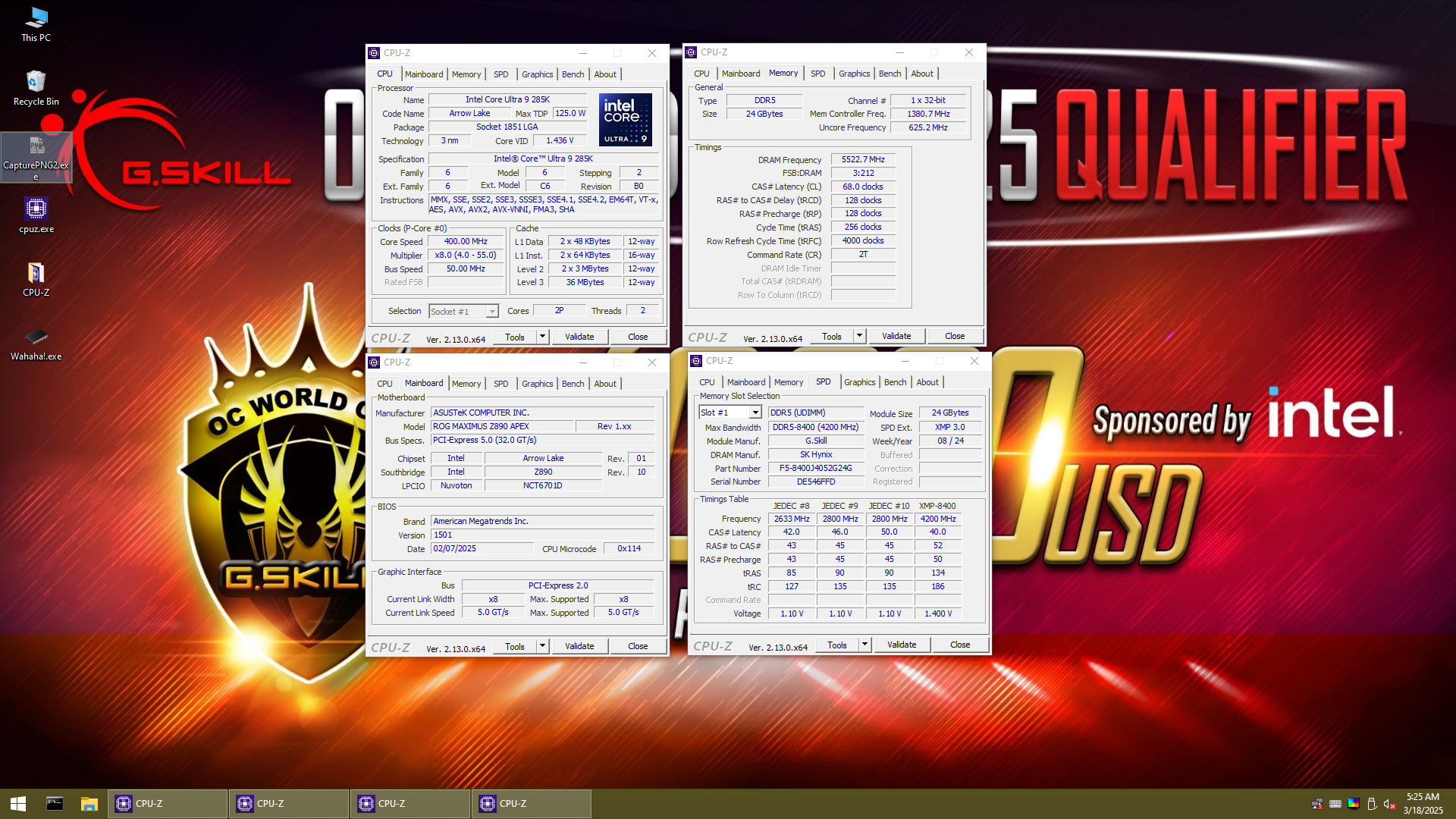Select the cpuz.exe desktop icon
1456x819 pixels.
[x=36, y=215]
